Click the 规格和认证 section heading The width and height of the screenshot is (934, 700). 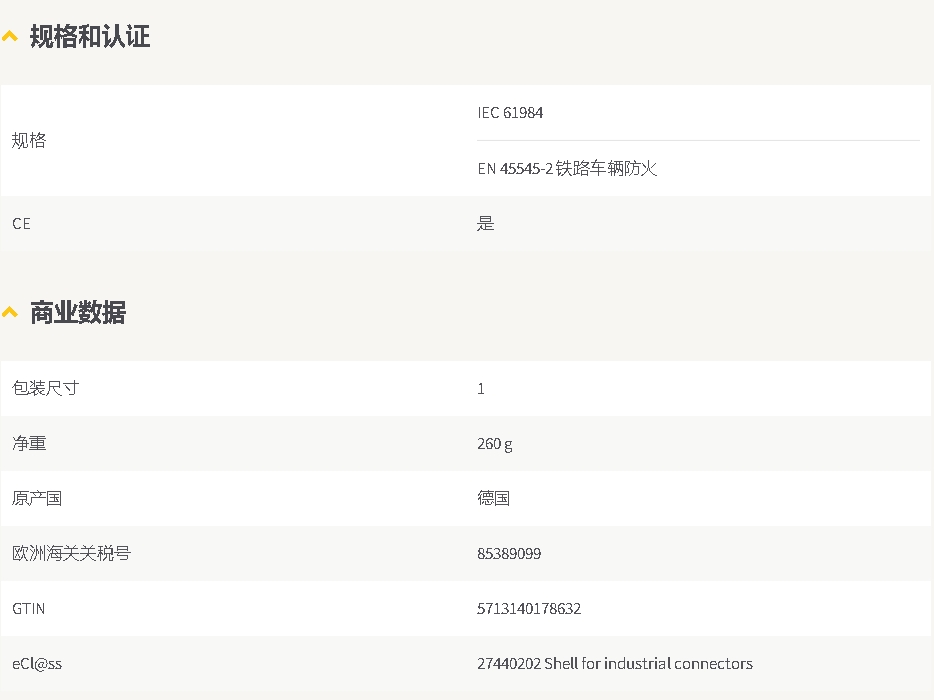click(90, 36)
